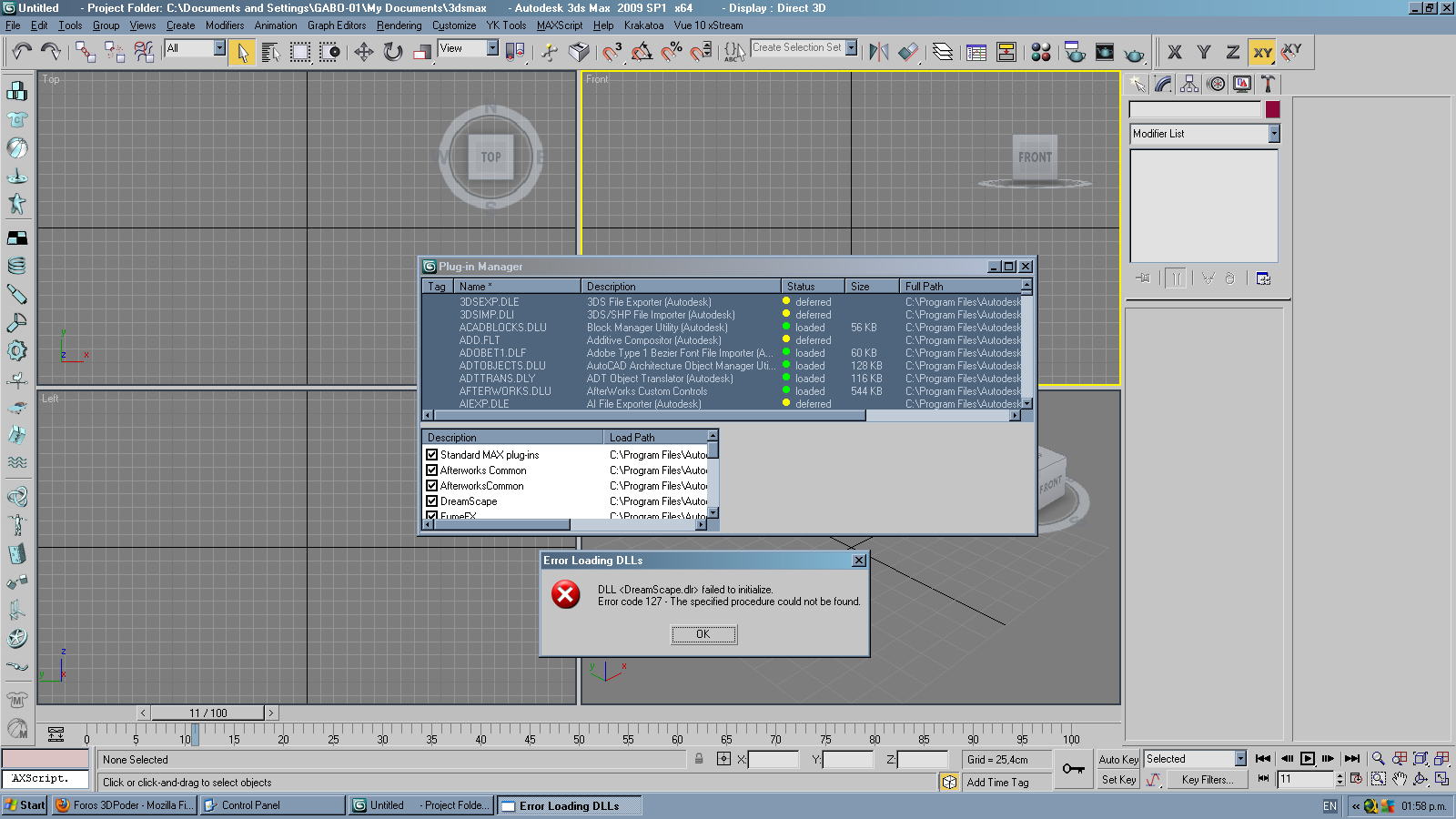Click the Zoom Extents navigation icon
This screenshot has height=819, width=1456.
pos(1421,759)
